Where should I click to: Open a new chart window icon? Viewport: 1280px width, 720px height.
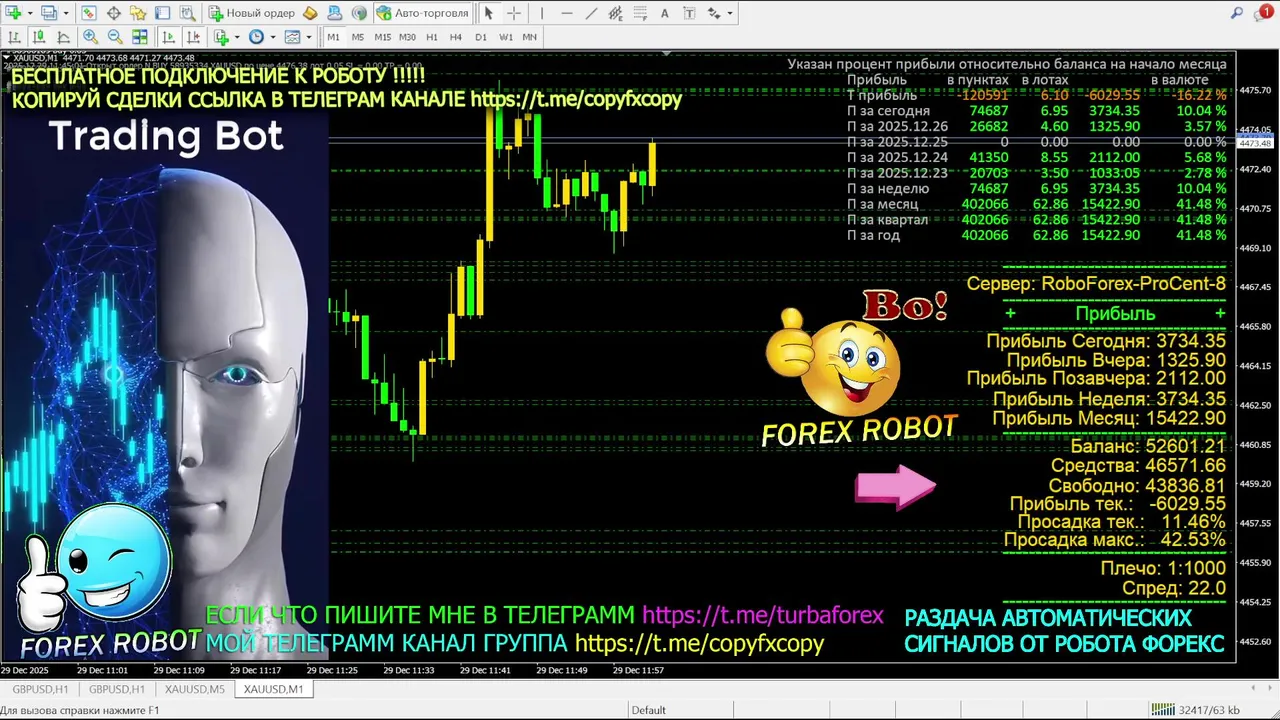pos(13,13)
